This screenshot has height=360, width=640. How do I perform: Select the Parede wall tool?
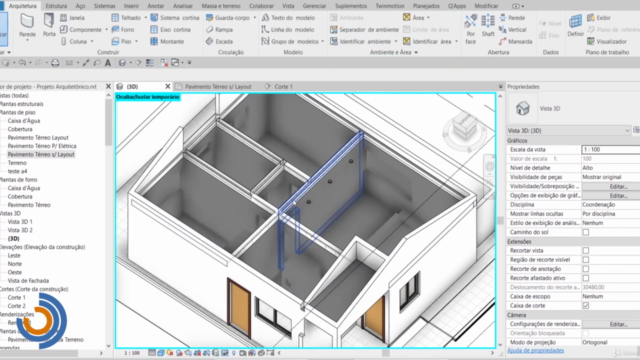(x=27, y=25)
